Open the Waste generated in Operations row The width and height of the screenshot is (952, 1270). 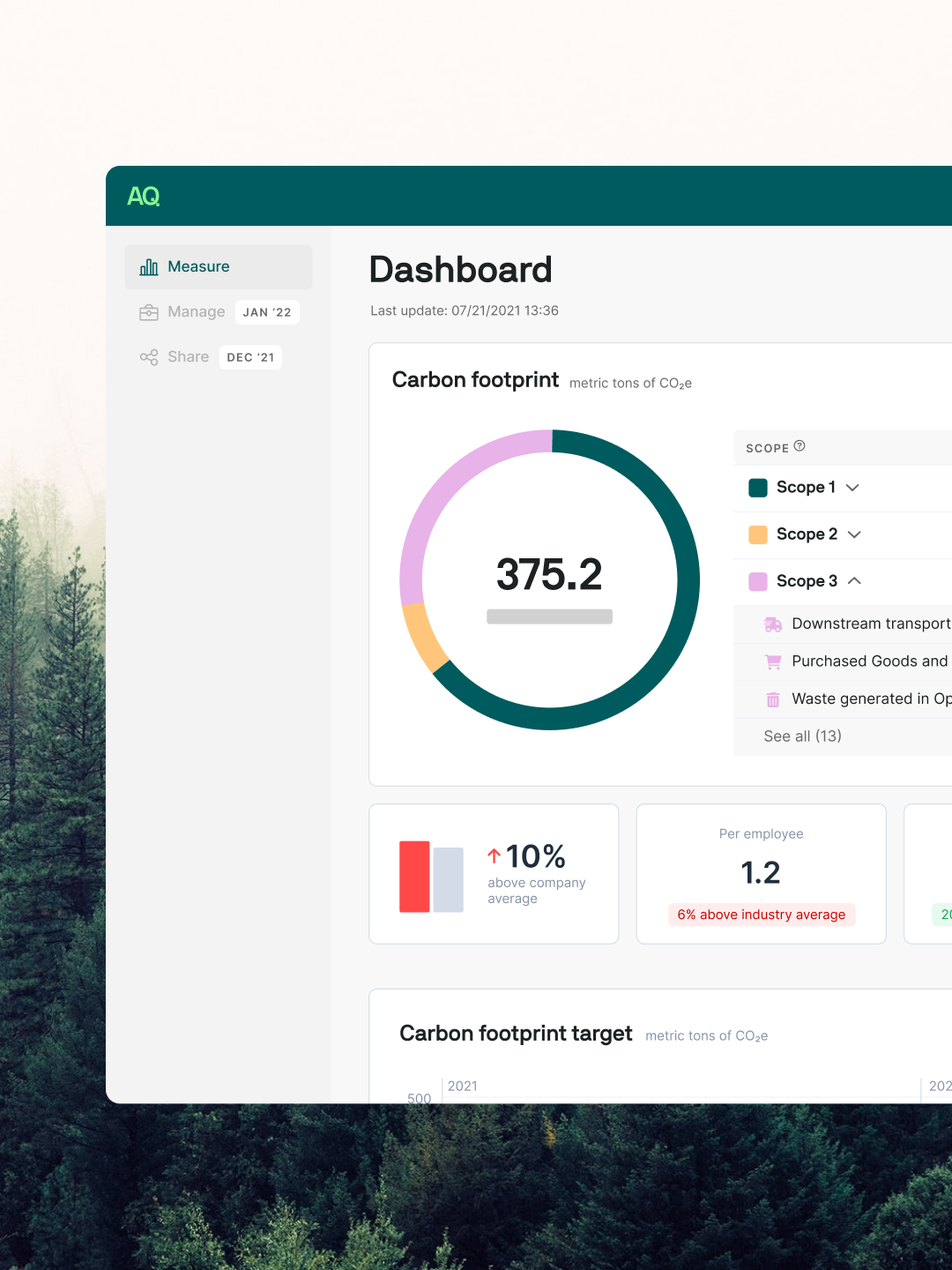(x=844, y=699)
